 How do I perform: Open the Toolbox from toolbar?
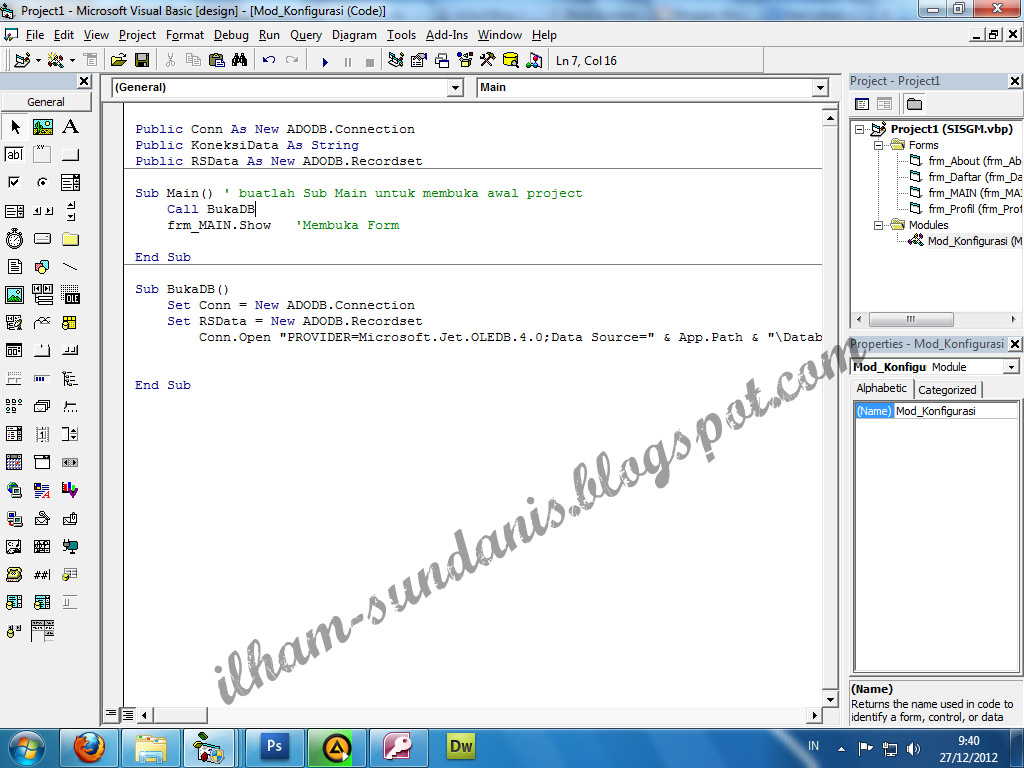(488, 61)
